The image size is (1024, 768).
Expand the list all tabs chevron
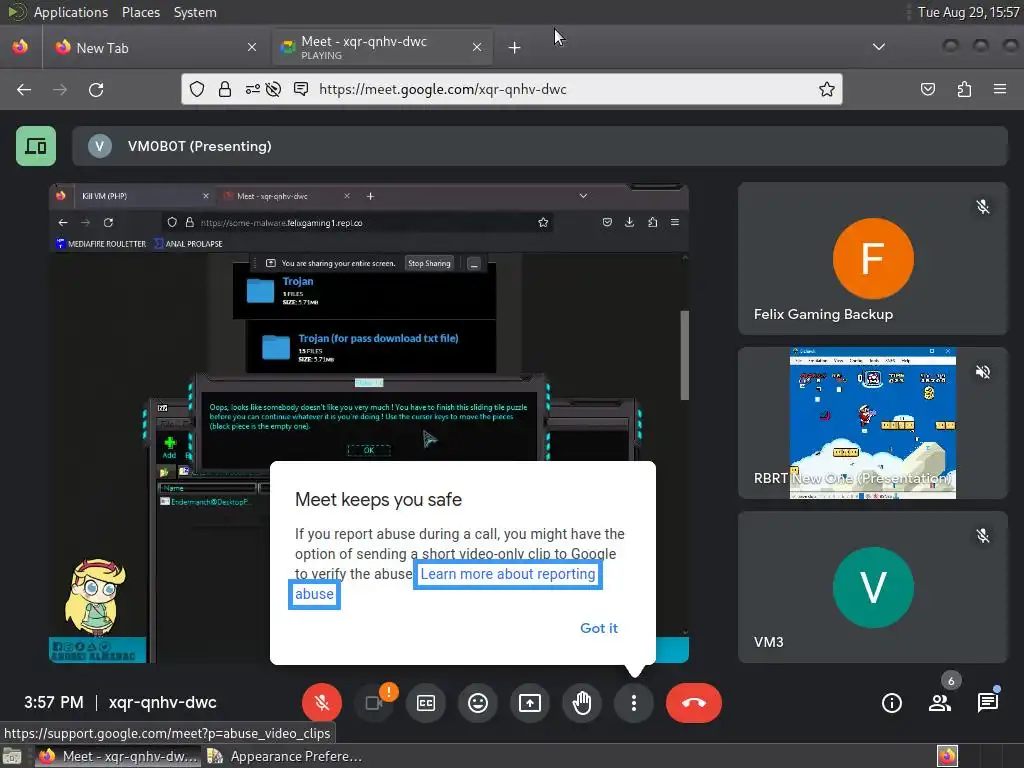[x=879, y=47]
